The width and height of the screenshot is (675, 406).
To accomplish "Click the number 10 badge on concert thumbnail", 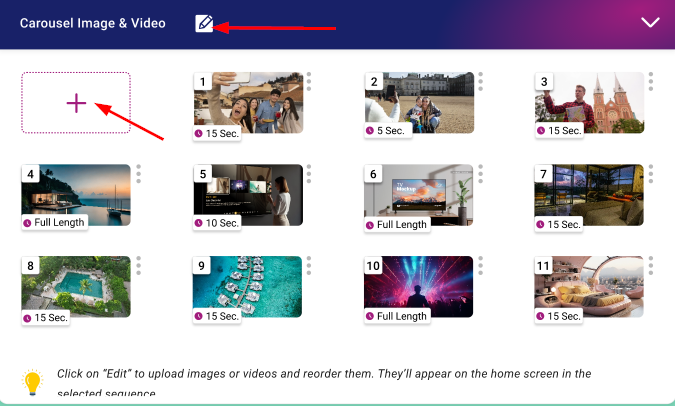I will (373, 266).
